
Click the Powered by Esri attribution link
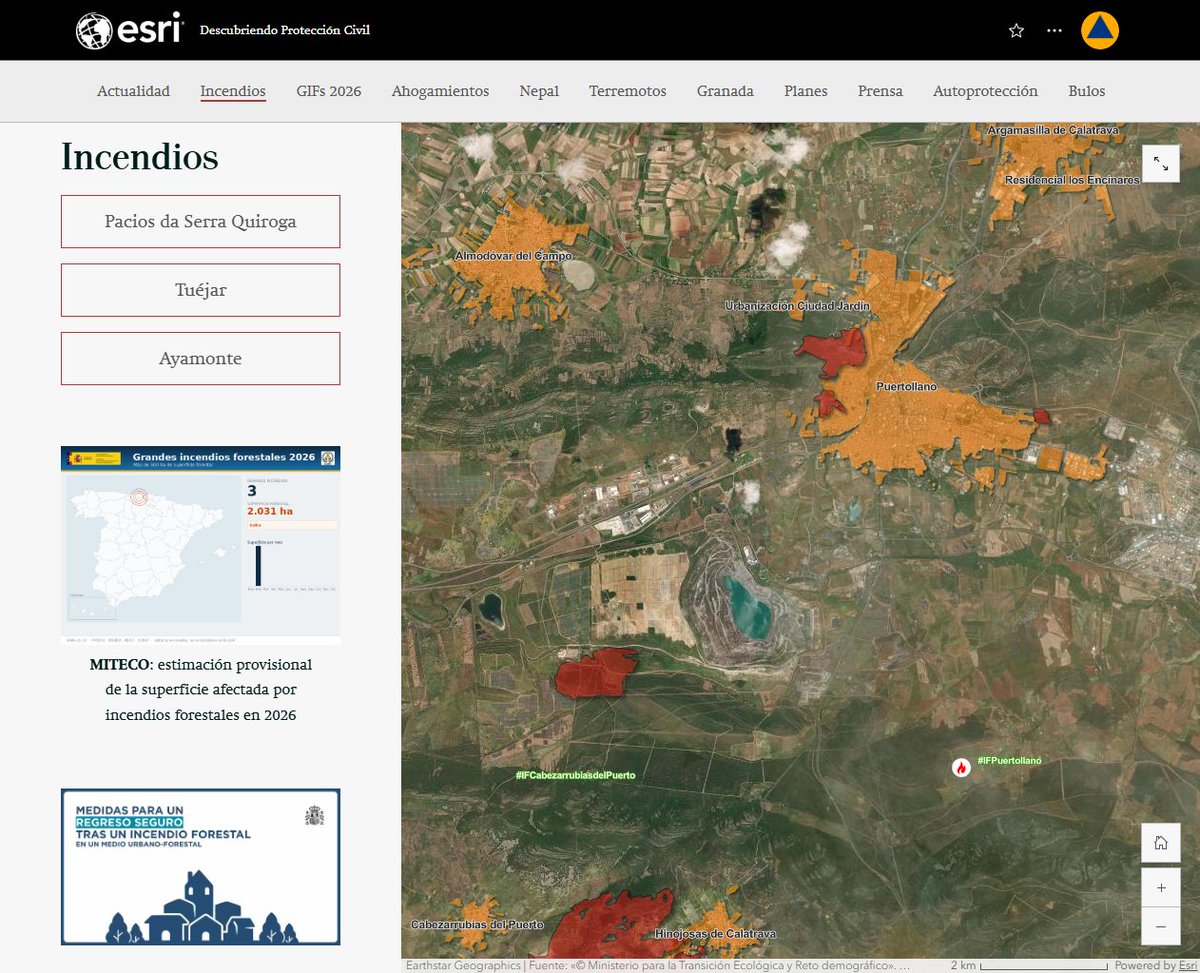1155,965
